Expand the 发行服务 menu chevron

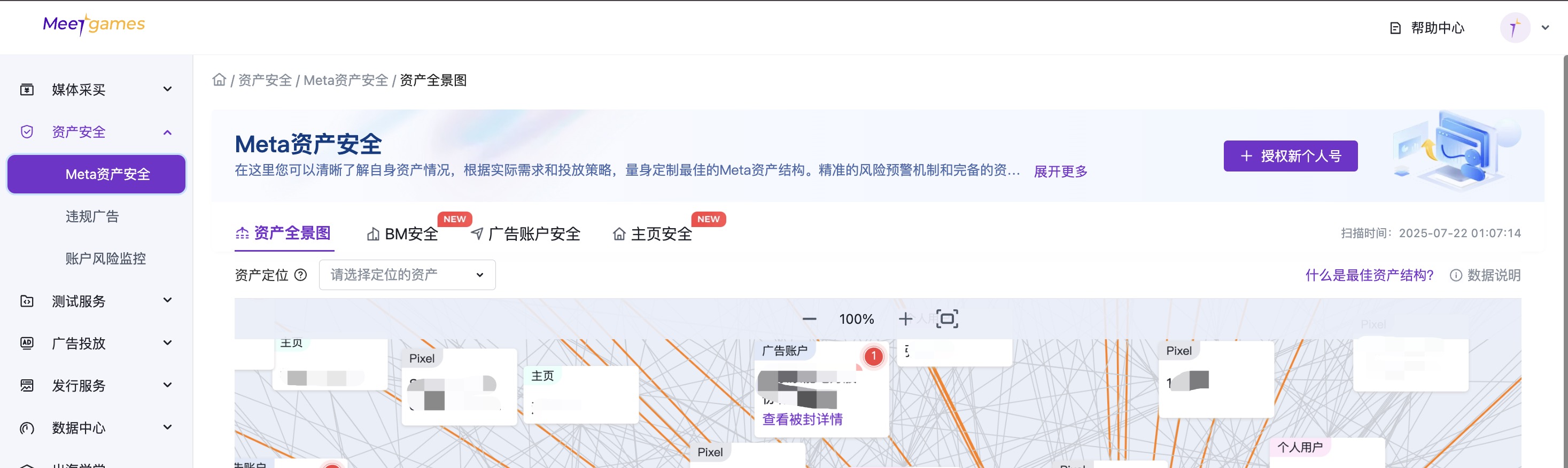click(167, 385)
